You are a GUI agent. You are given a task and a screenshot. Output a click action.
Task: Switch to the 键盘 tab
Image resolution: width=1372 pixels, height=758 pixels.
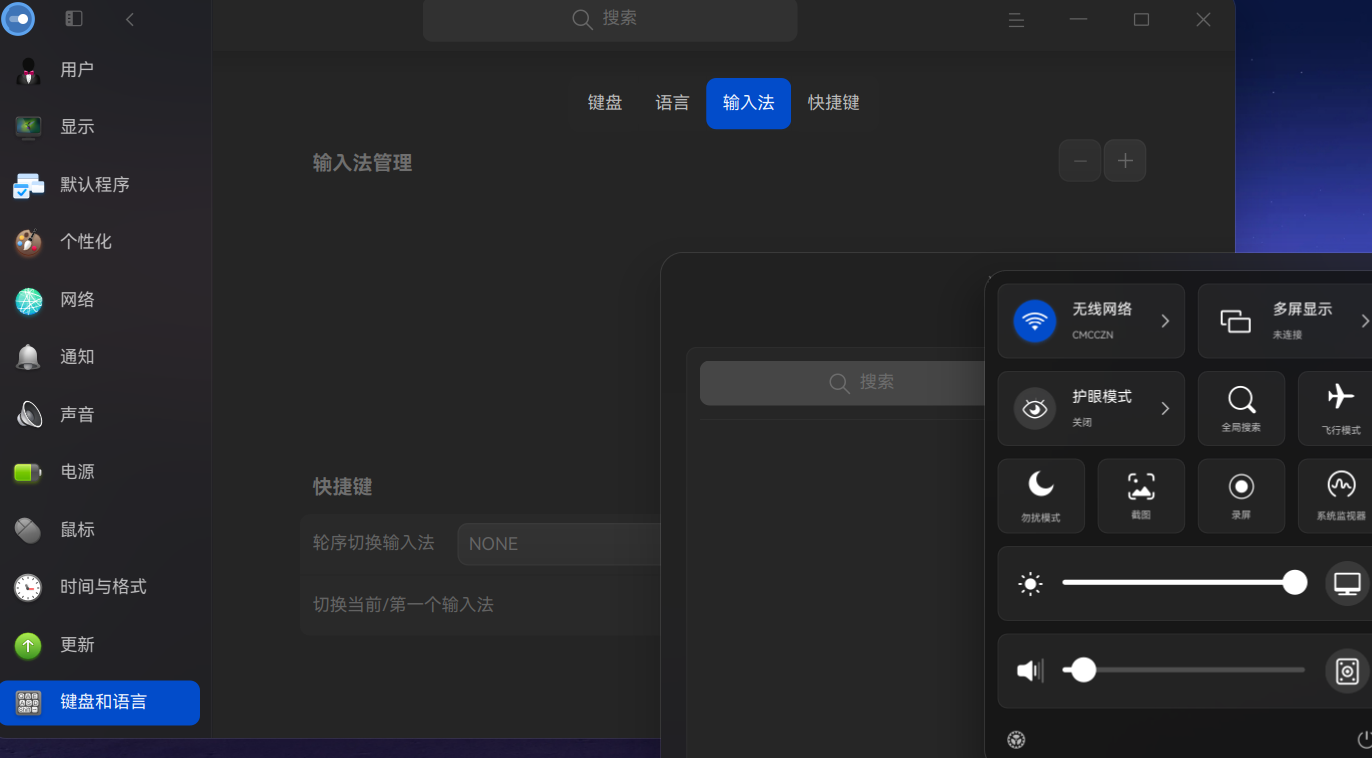605,103
